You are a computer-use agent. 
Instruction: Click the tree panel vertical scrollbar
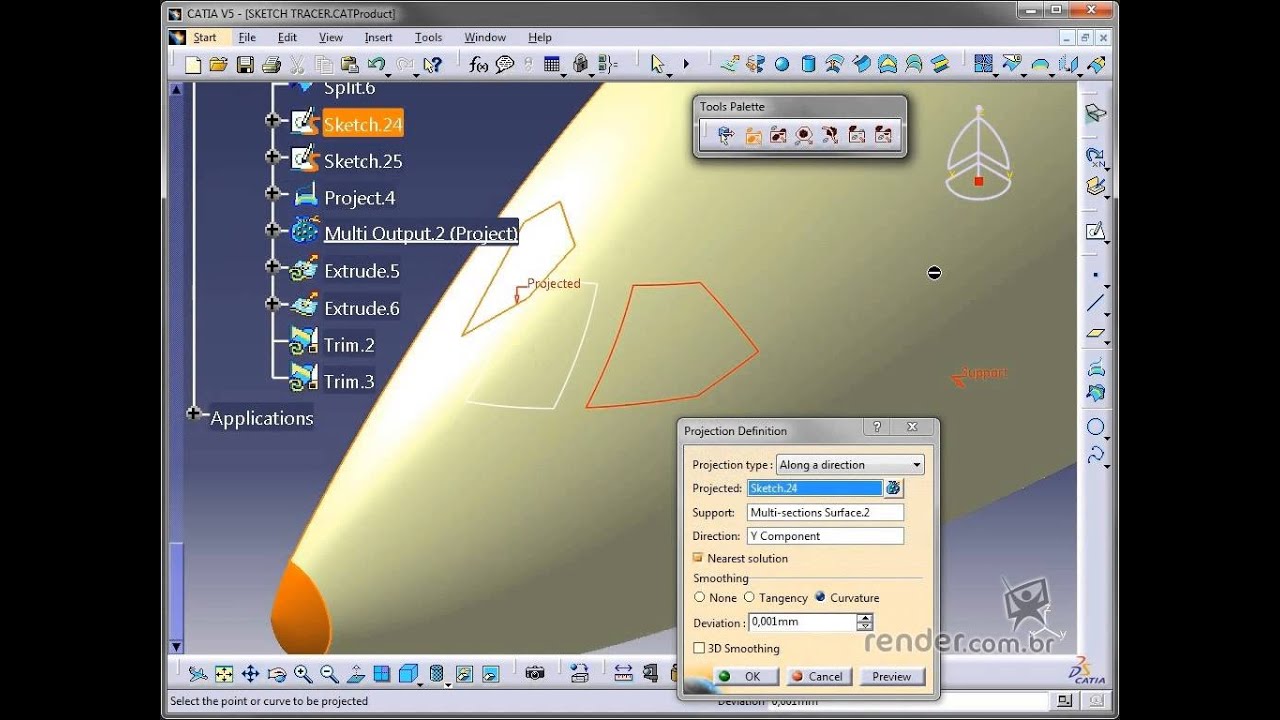pos(177,368)
